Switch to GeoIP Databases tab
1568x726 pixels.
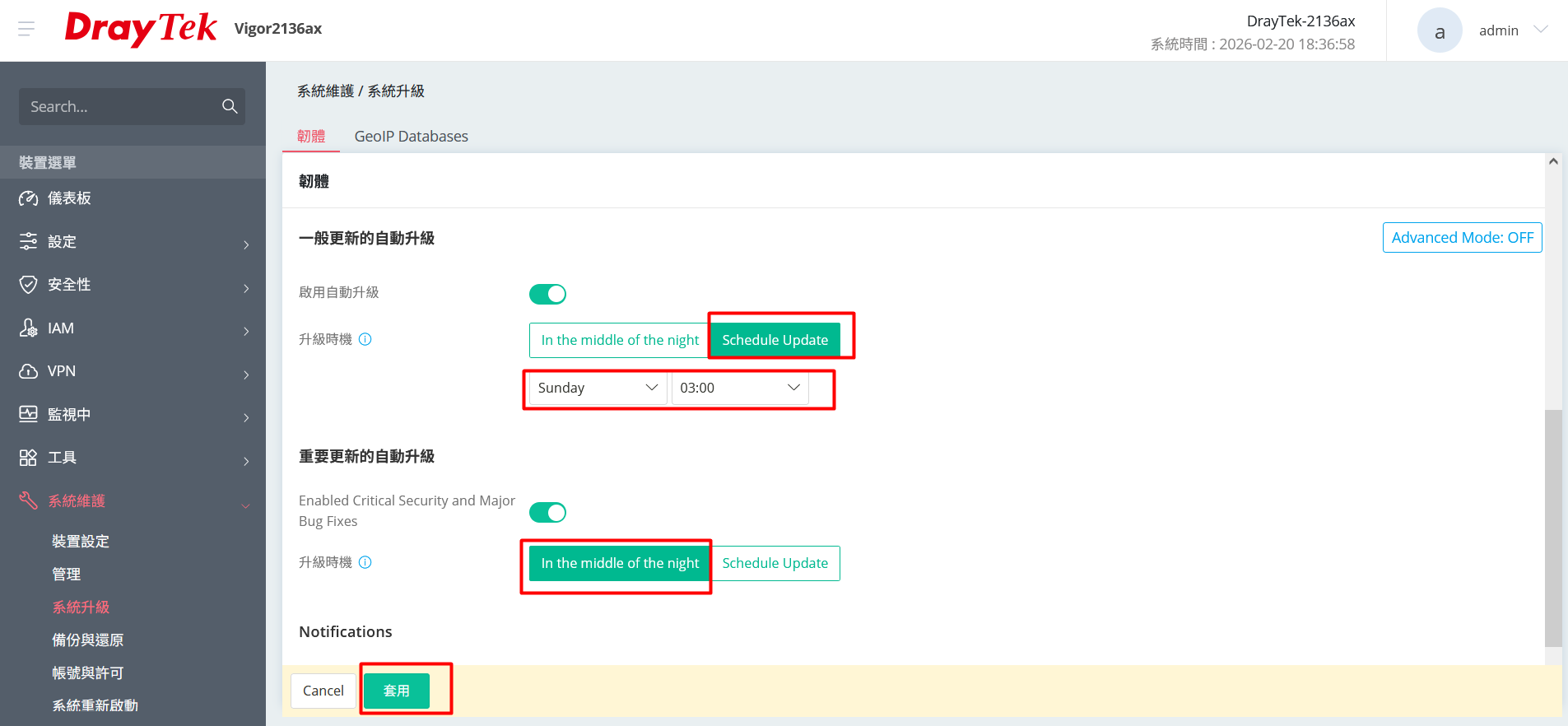click(x=411, y=137)
